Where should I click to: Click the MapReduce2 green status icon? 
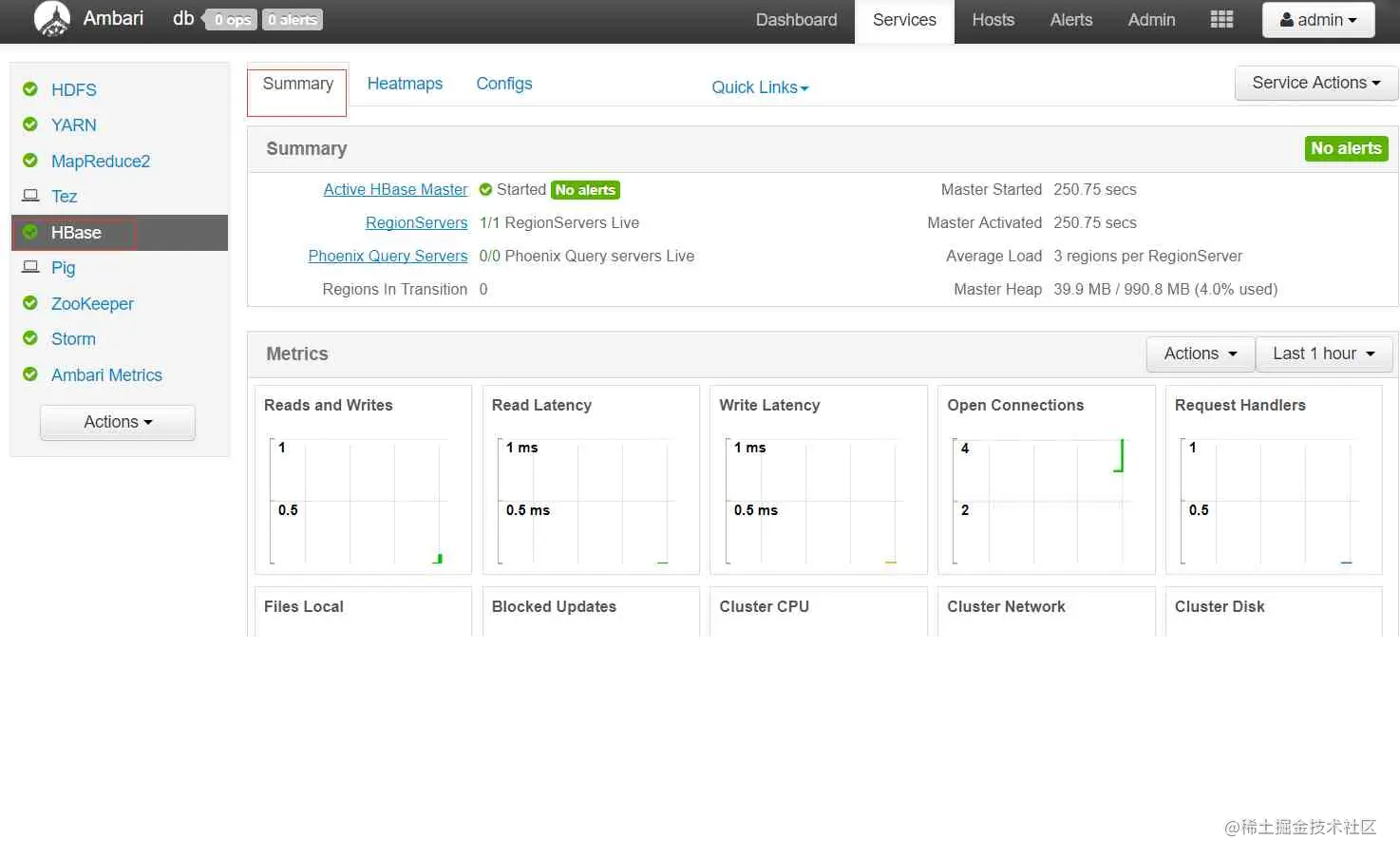coord(30,161)
